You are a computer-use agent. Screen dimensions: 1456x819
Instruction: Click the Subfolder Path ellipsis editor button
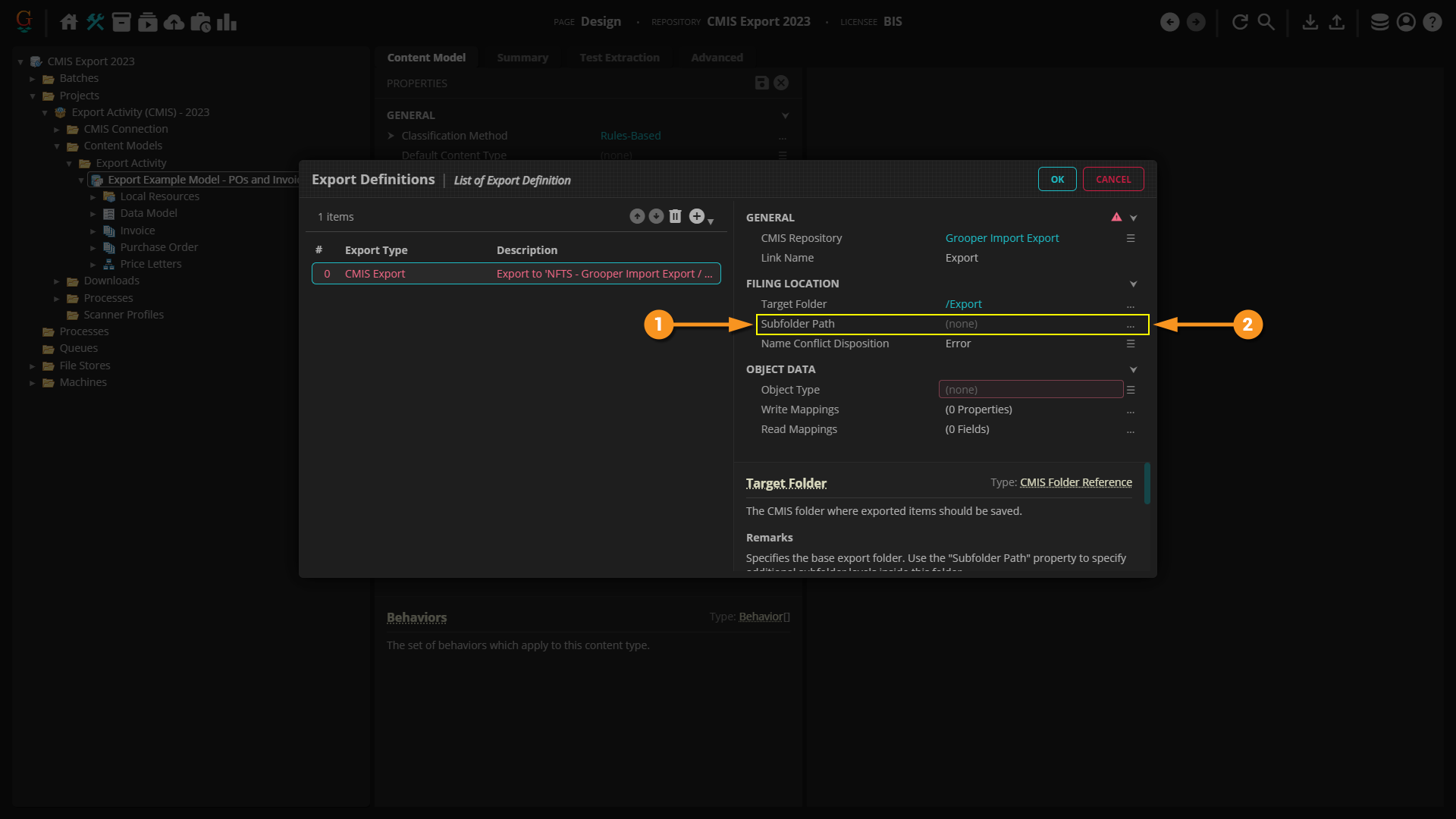(1131, 325)
